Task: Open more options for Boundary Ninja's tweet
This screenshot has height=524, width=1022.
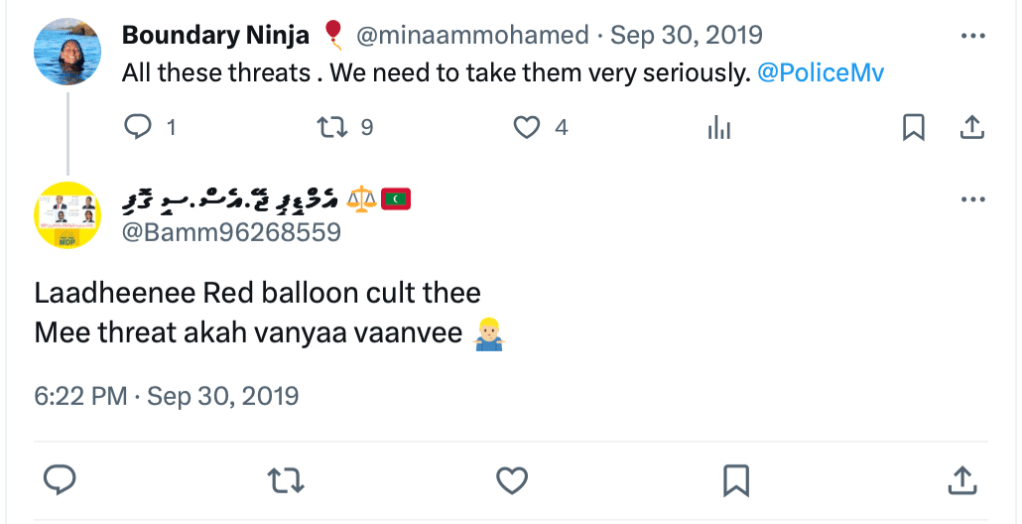Action: coord(972,36)
